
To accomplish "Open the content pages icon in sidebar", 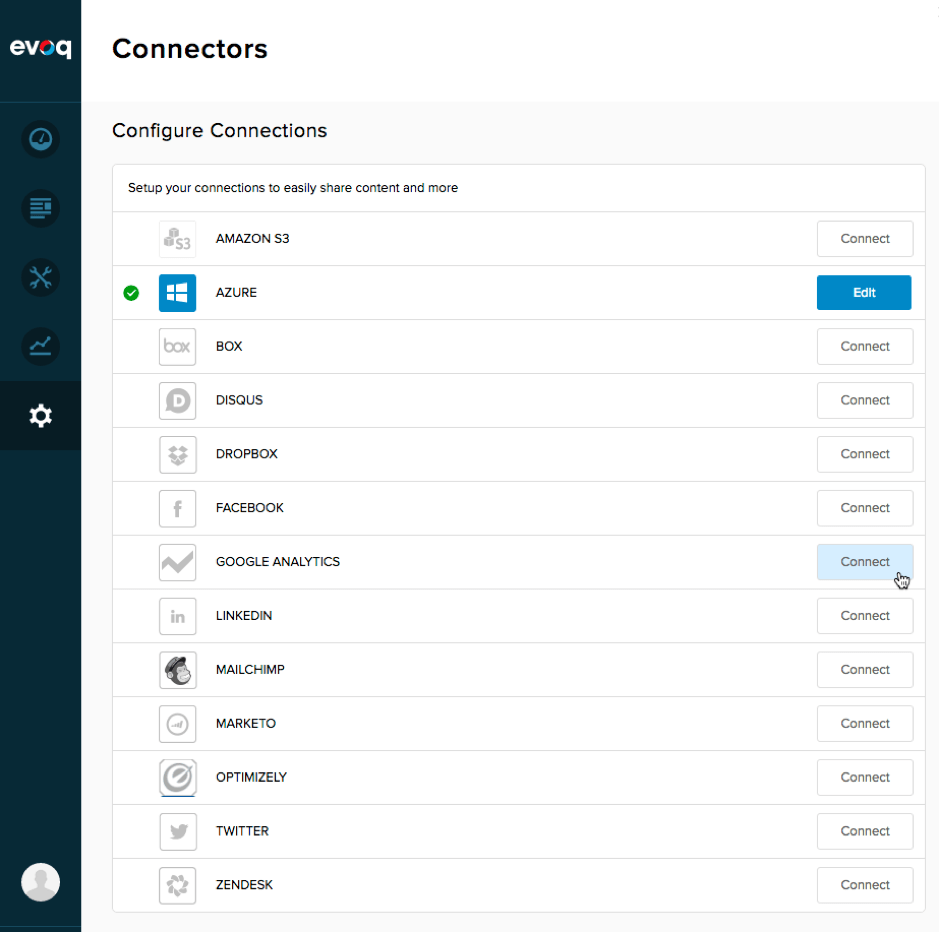I will (x=41, y=208).
